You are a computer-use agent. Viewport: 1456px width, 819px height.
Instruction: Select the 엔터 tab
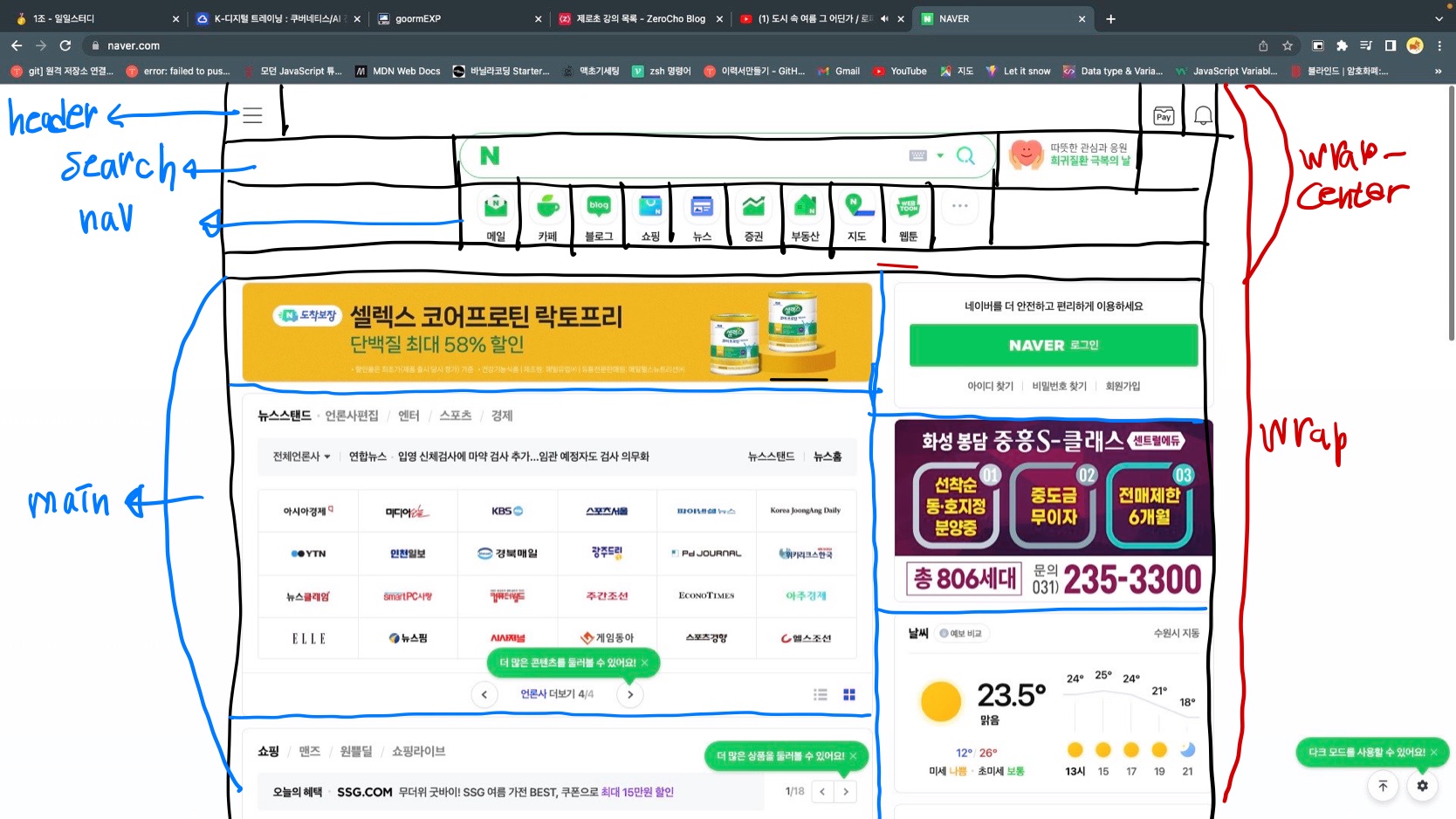409,416
